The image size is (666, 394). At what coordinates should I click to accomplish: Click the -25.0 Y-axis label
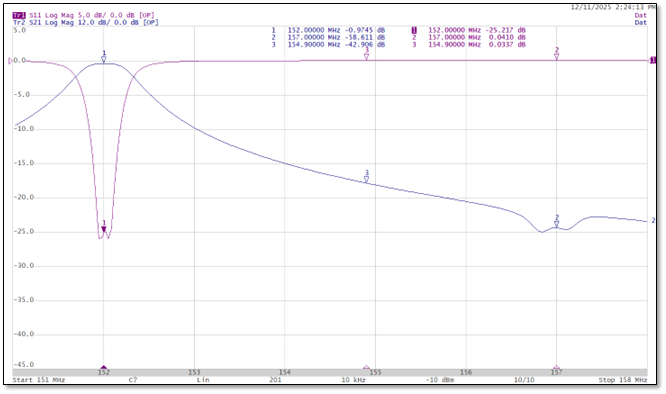coord(23,231)
